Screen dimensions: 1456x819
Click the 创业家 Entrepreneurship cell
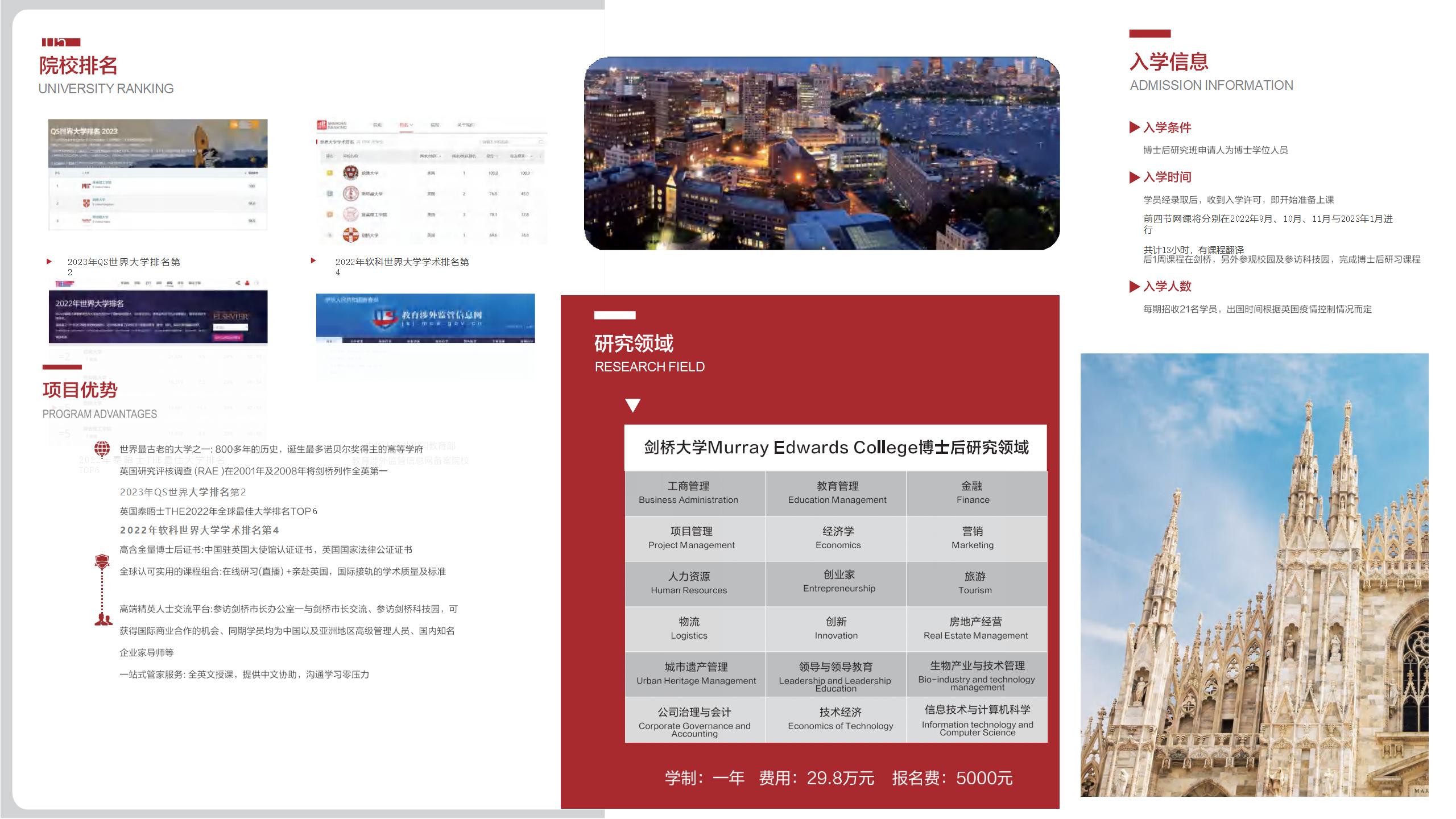click(836, 584)
